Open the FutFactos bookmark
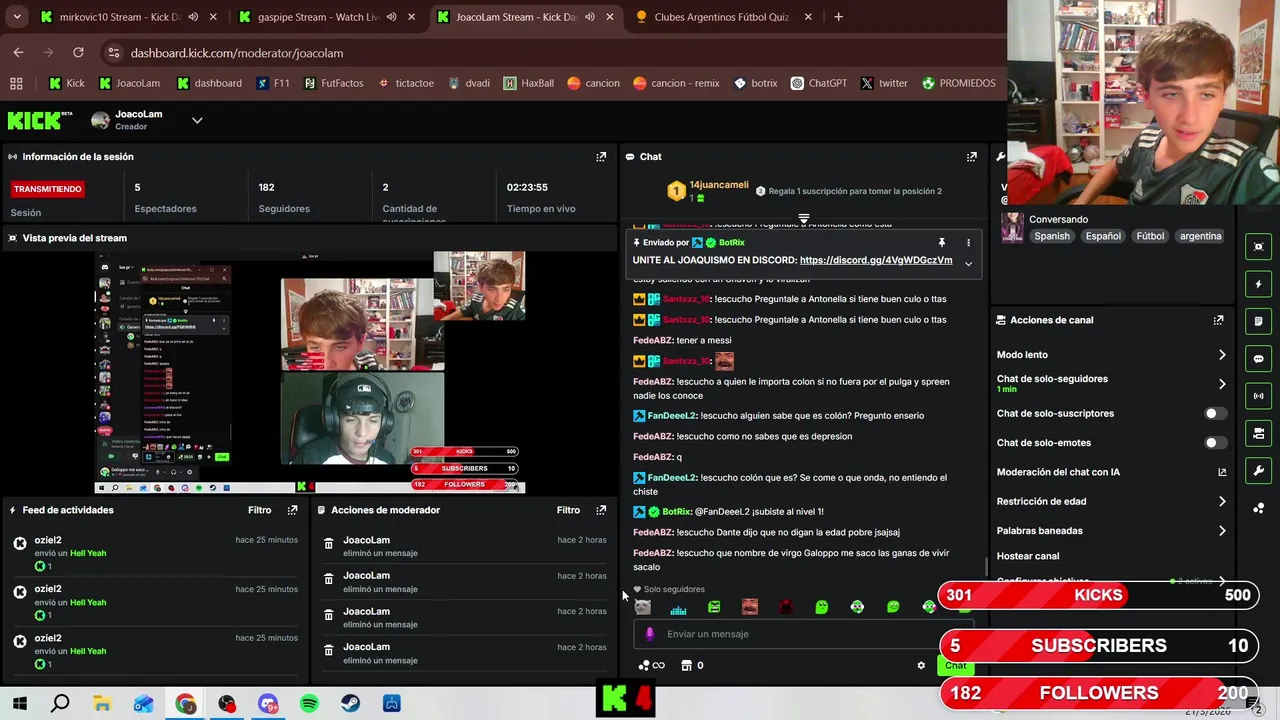This screenshot has height=720, width=1280. pyautogui.click(x=333, y=83)
